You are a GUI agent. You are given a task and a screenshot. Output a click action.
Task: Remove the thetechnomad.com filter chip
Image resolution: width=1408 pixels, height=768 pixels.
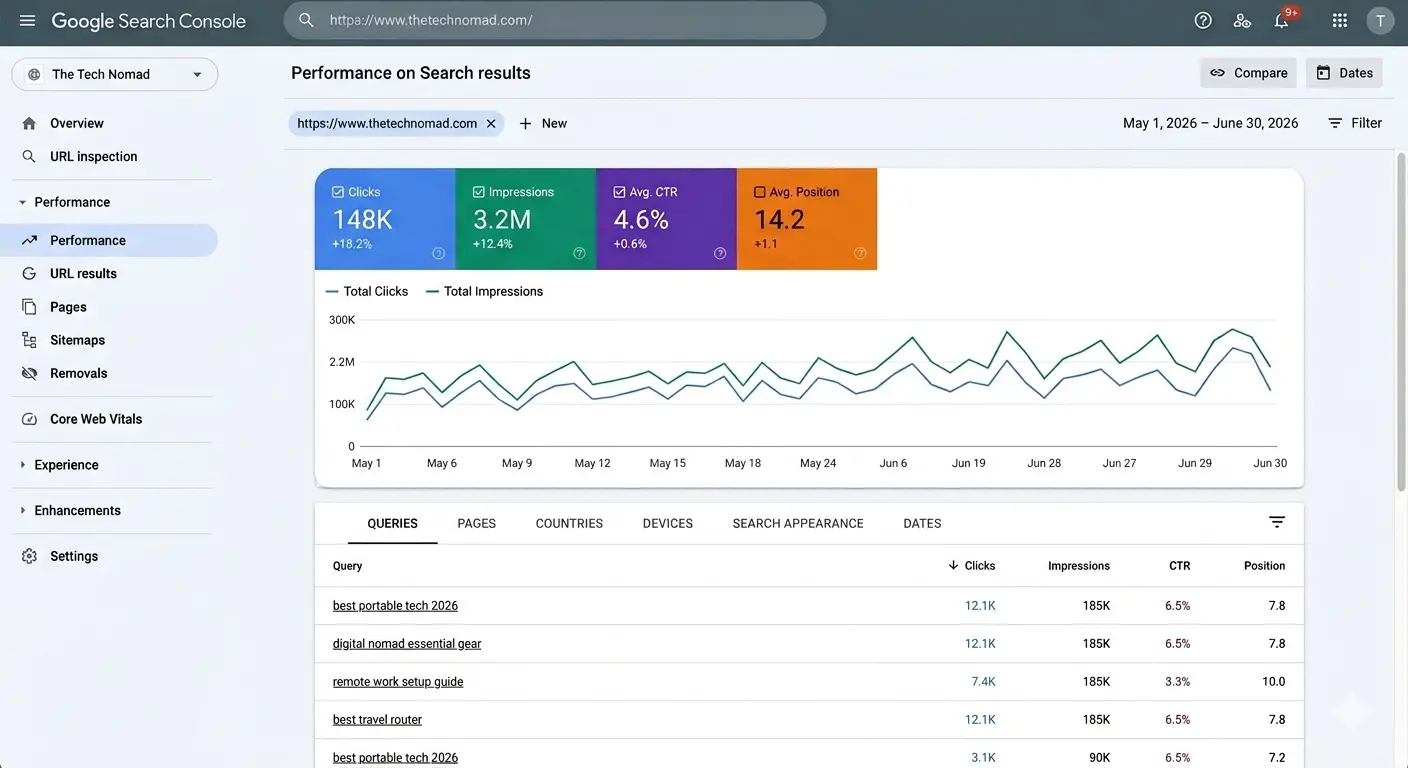click(x=490, y=121)
